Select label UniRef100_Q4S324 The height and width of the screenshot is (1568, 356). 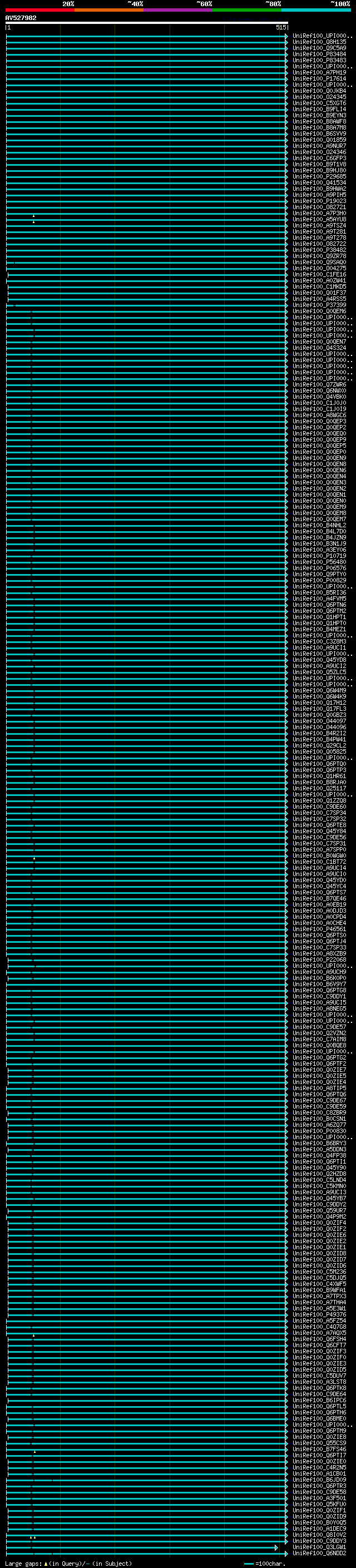pos(319,348)
